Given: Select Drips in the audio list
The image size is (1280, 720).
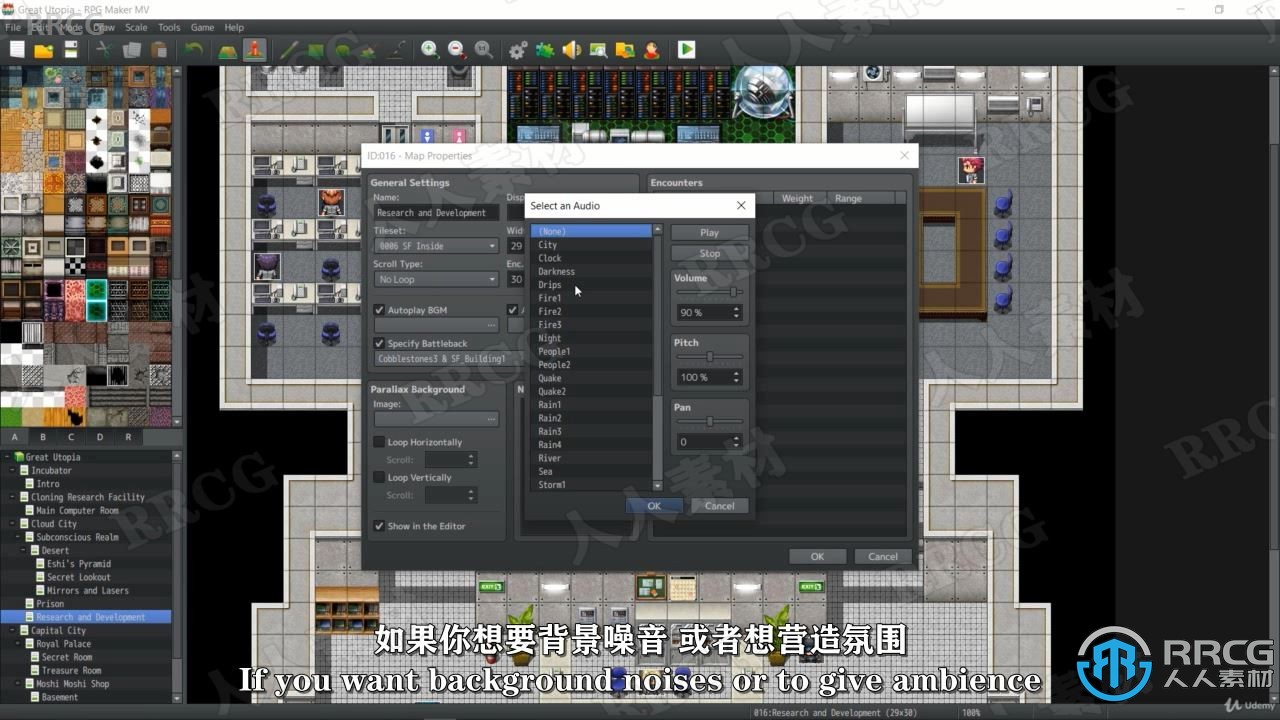Looking at the screenshot, I should (591, 285).
